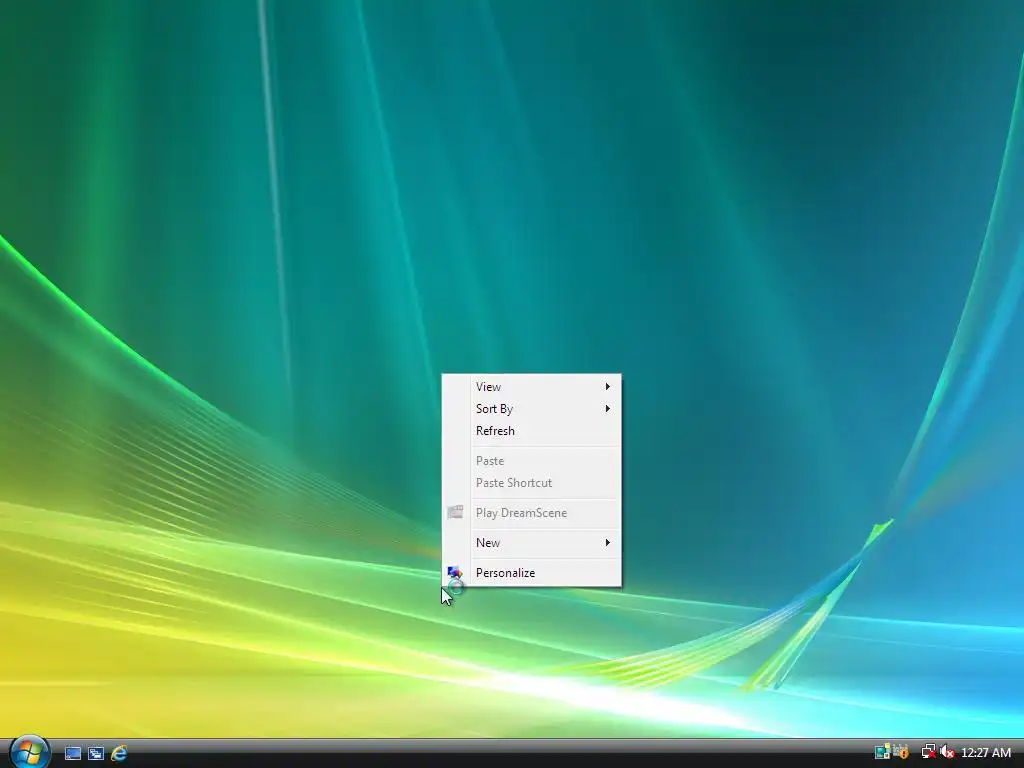Expand the arrow next to New
1024x768 pixels.
tap(607, 543)
